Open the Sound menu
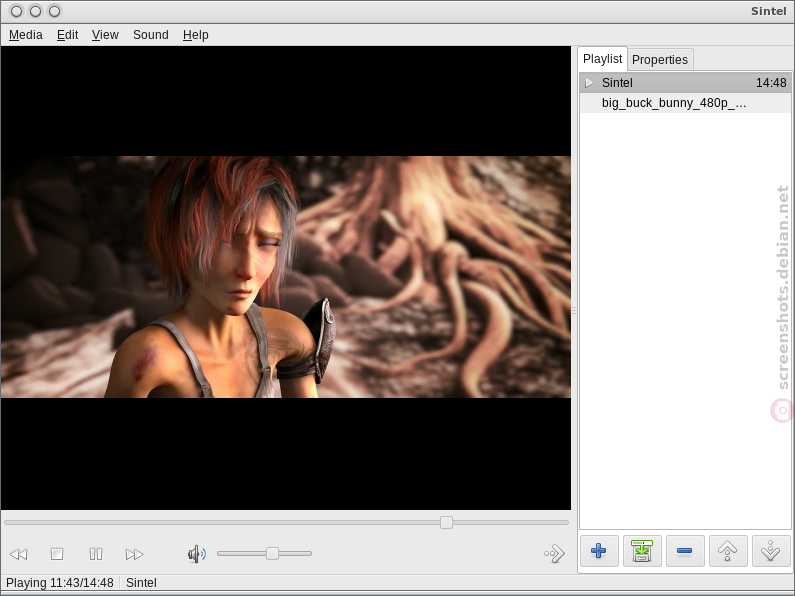This screenshot has height=596, width=795. tap(151, 34)
